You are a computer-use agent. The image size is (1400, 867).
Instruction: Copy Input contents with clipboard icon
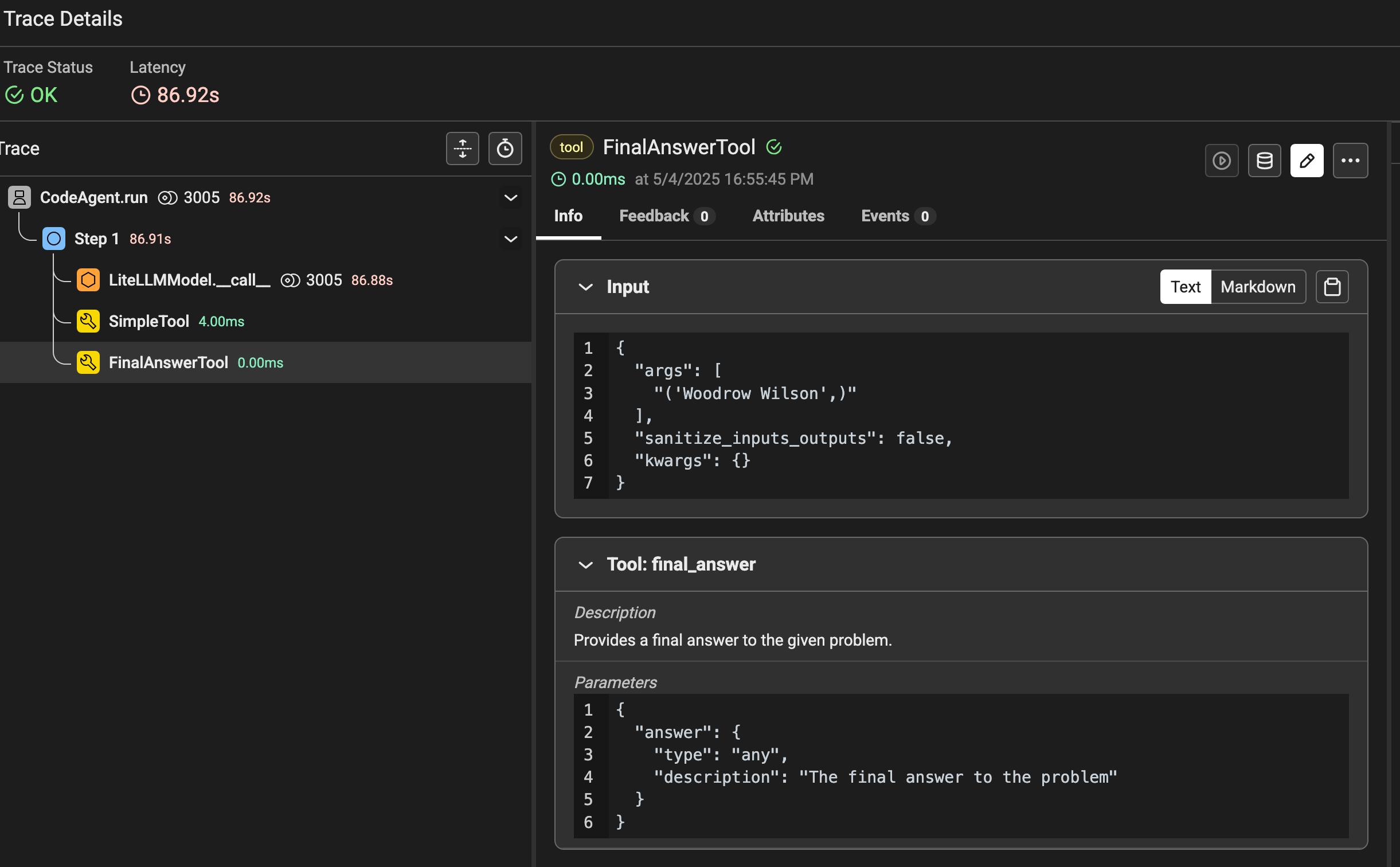tap(1332, 287)
